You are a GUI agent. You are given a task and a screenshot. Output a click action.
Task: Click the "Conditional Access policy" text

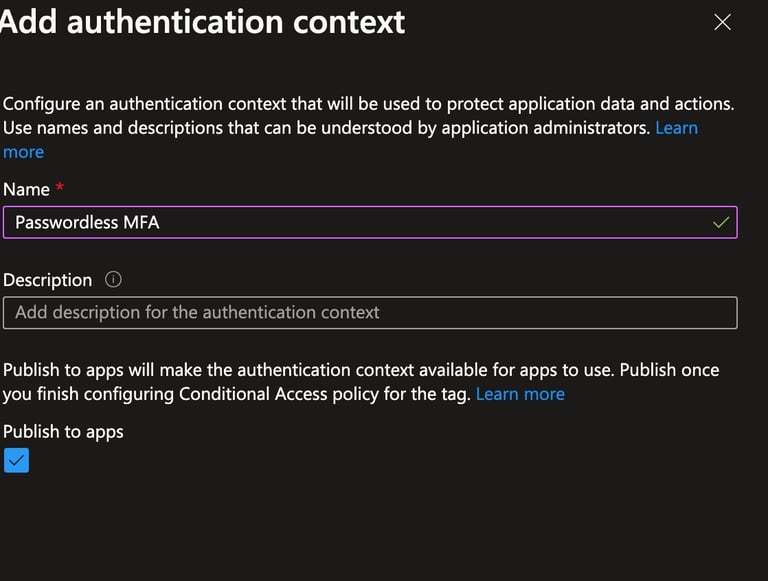coord(279,394)
